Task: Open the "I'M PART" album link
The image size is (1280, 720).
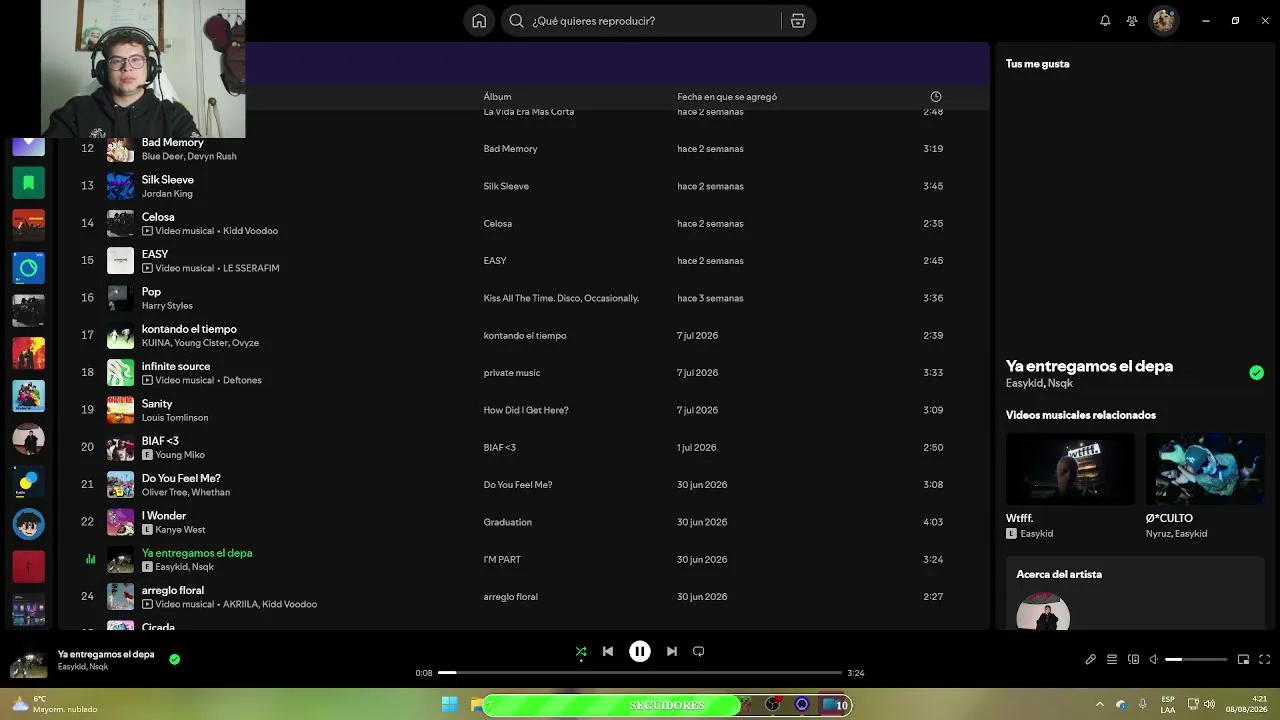Action: (x=502, y=560)
